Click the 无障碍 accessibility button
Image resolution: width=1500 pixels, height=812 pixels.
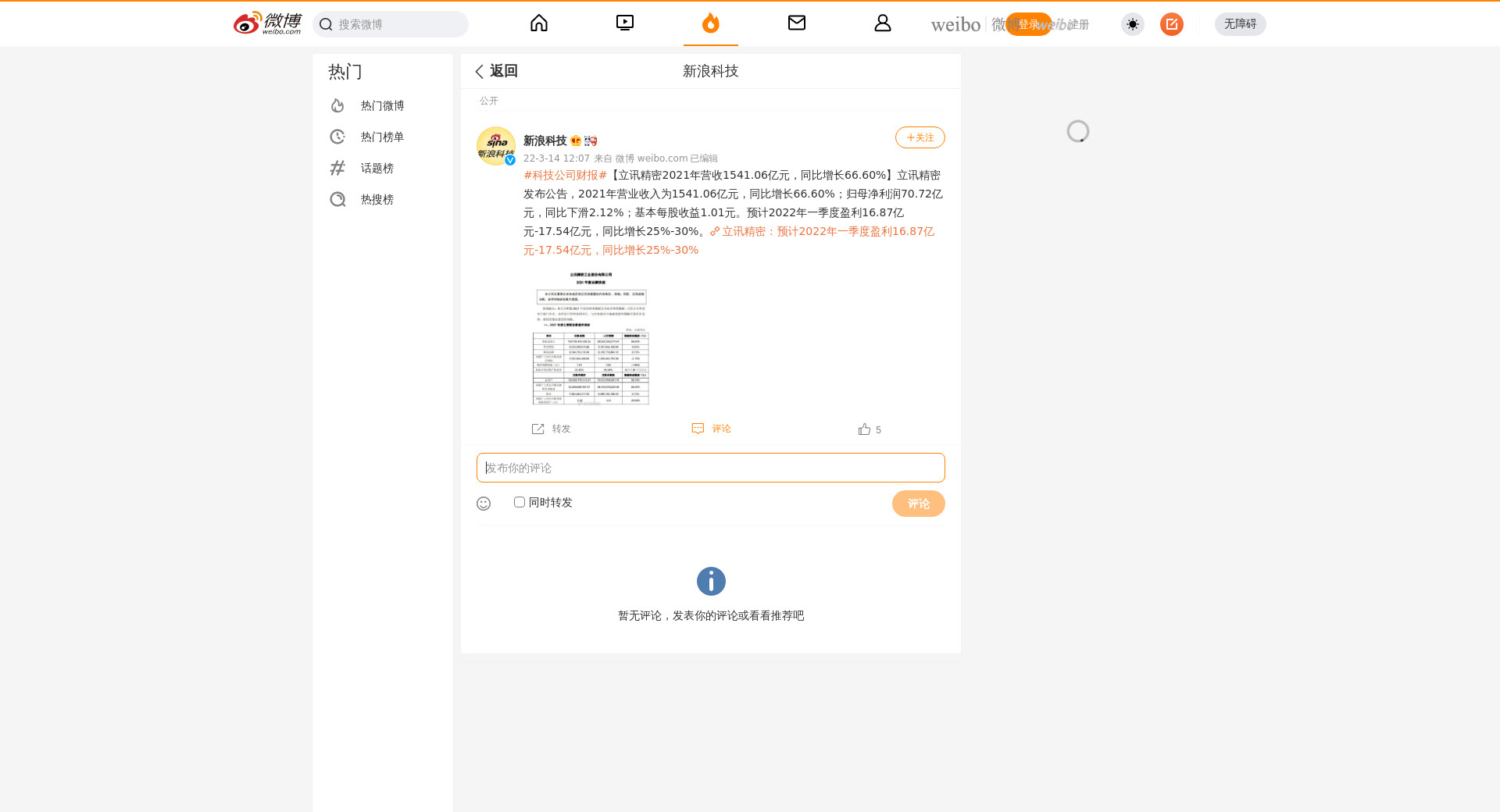click(x=1240, y=24)
